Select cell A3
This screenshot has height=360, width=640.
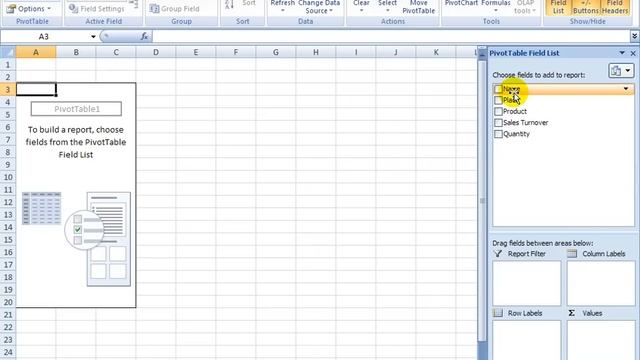(36, 89)
